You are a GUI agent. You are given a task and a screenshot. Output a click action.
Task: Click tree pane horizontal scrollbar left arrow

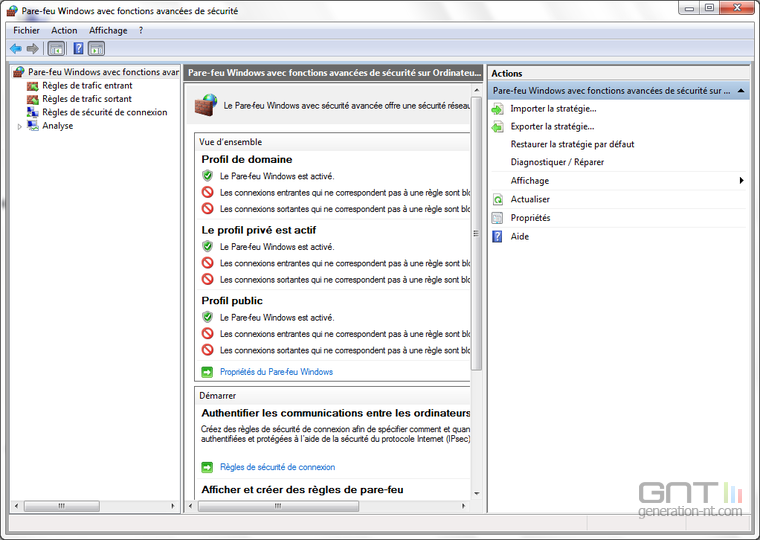[16, 506]
